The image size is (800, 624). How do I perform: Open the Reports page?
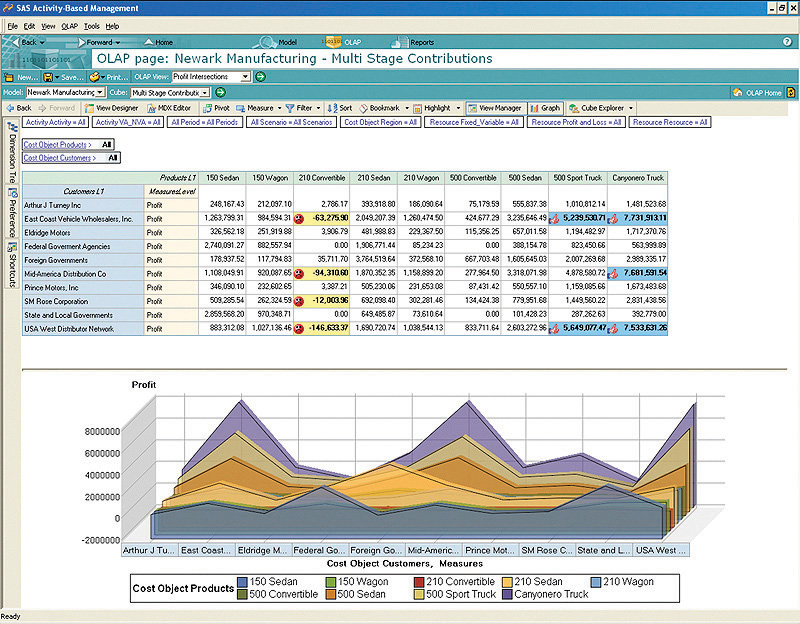point(413,42)
